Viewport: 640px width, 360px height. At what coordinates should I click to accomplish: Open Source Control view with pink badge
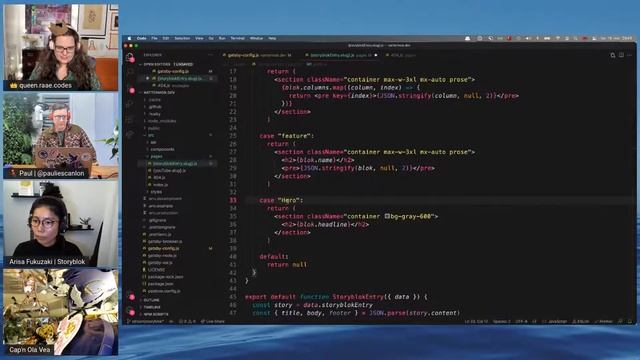click(x=131, y=90)
